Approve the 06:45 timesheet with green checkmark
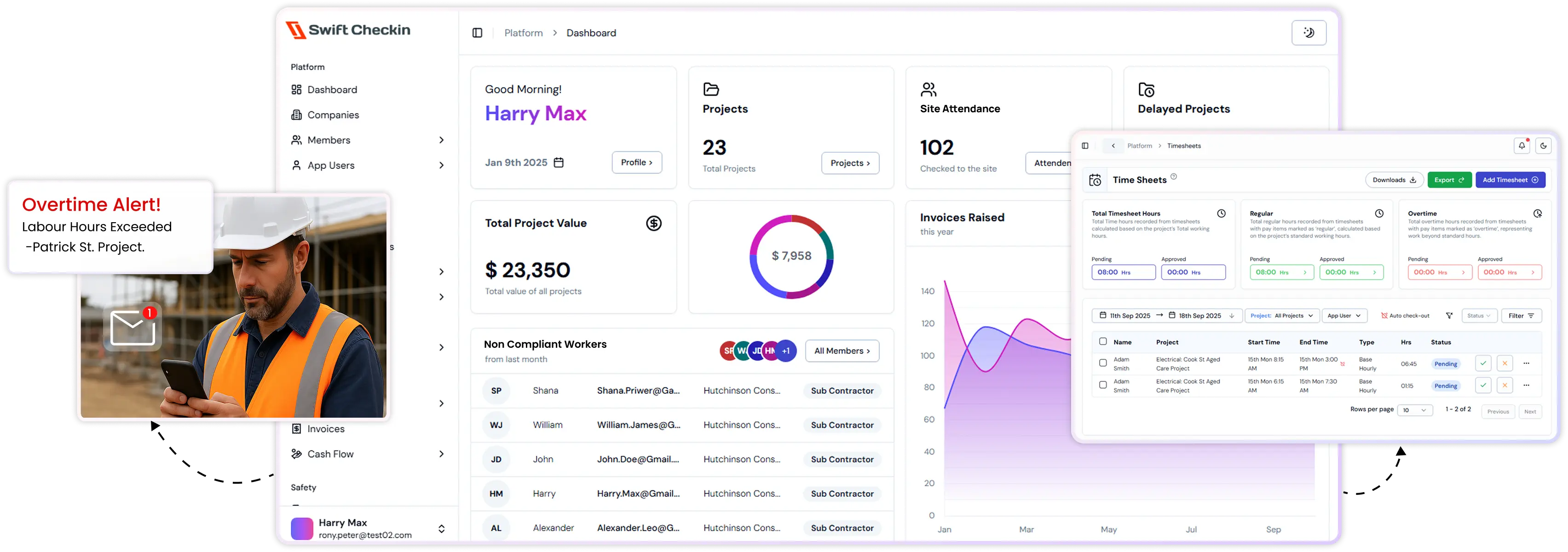Image resolution: width=1568 pixels, height=552 pixels. coord(1483,363)
